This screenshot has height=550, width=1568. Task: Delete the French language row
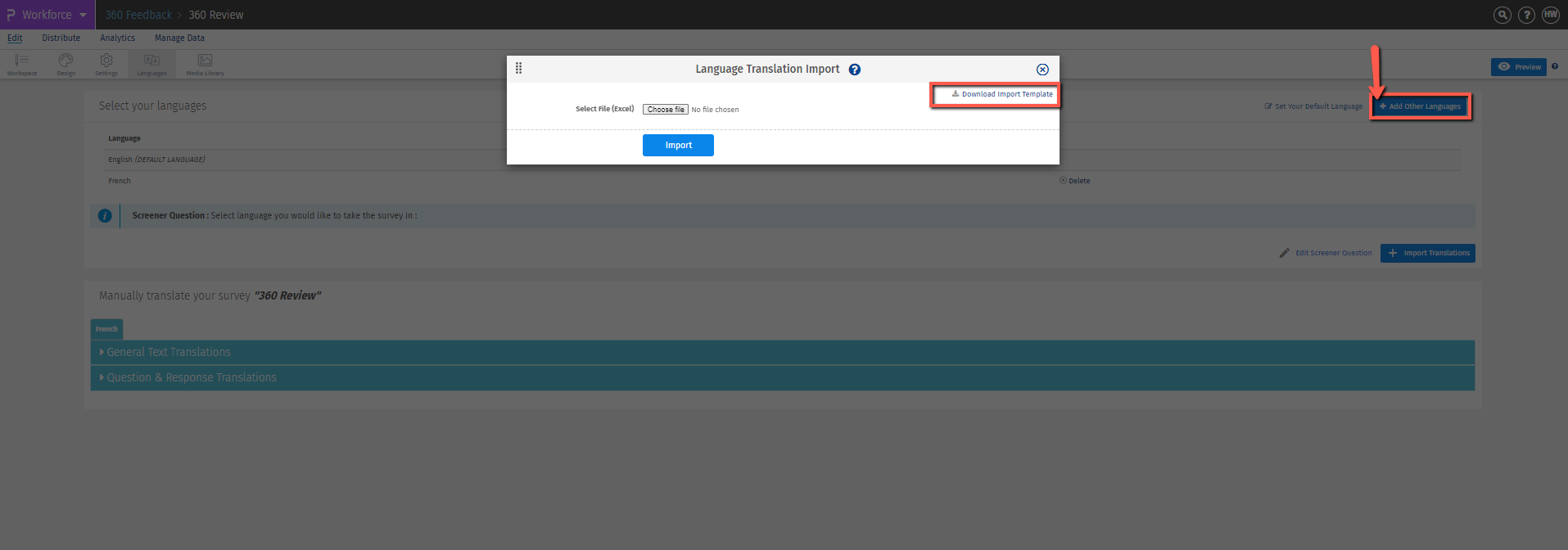pyautogui.click(x=1074, y=181)
